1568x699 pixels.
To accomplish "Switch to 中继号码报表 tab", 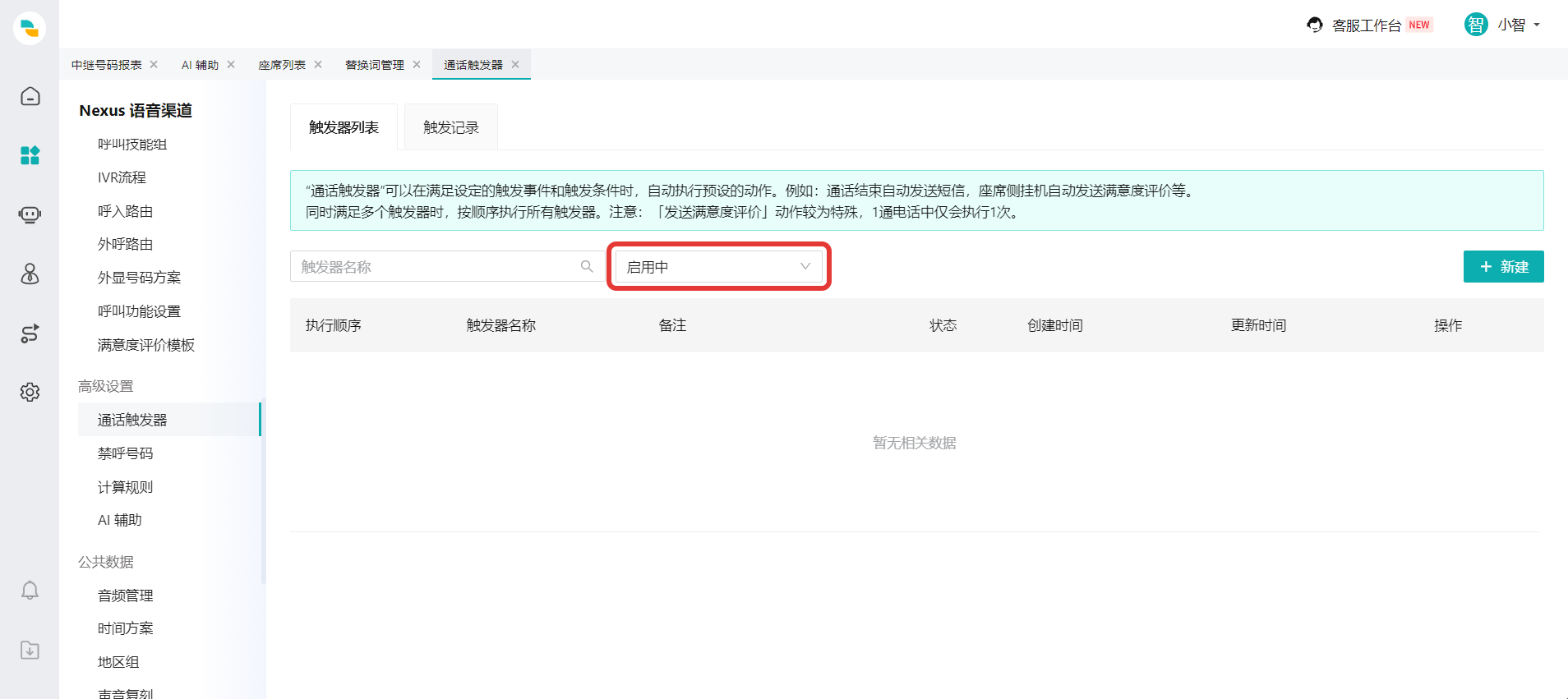I will [106, 64].
